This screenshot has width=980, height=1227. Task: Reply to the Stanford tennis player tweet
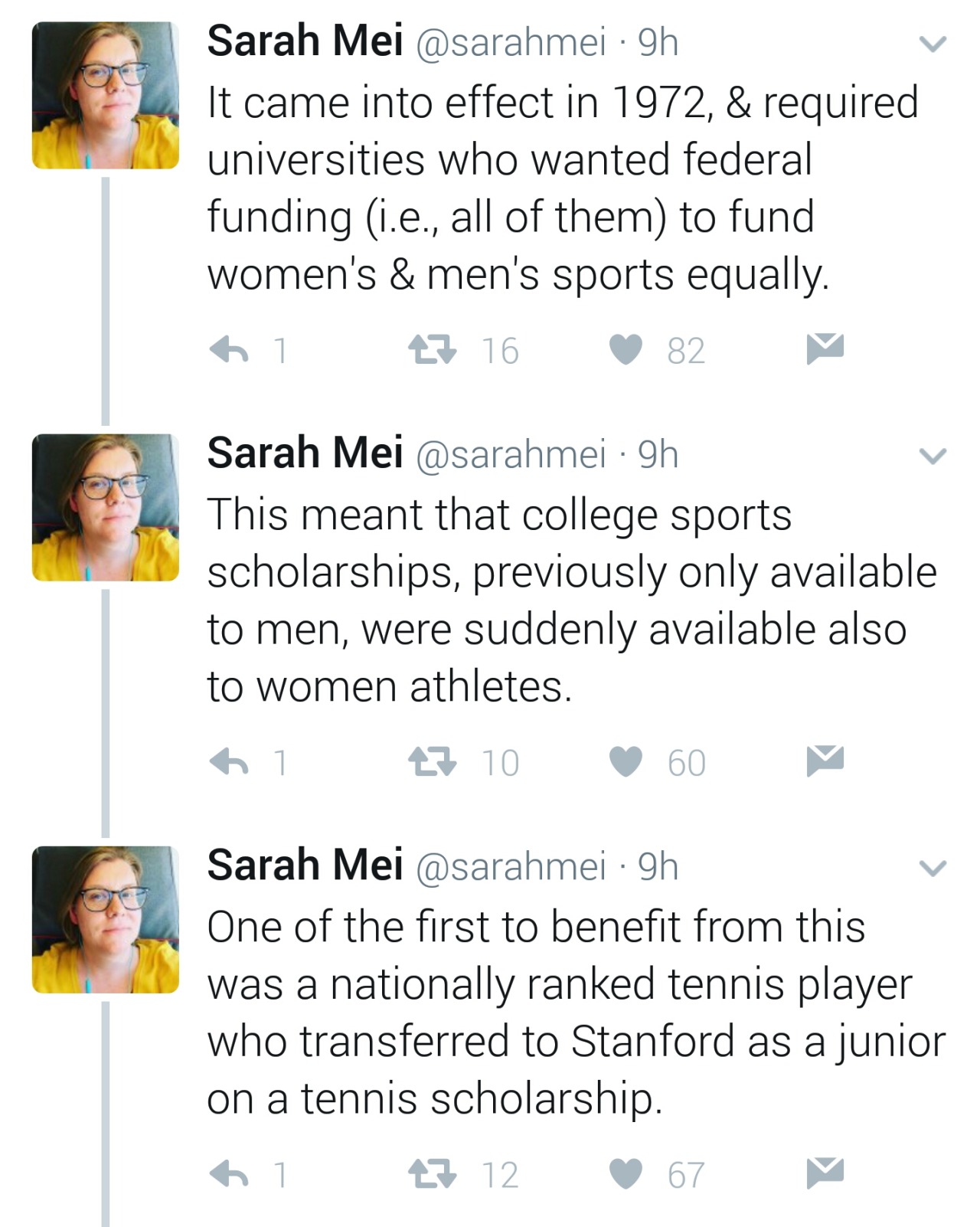pos(229,1174)
